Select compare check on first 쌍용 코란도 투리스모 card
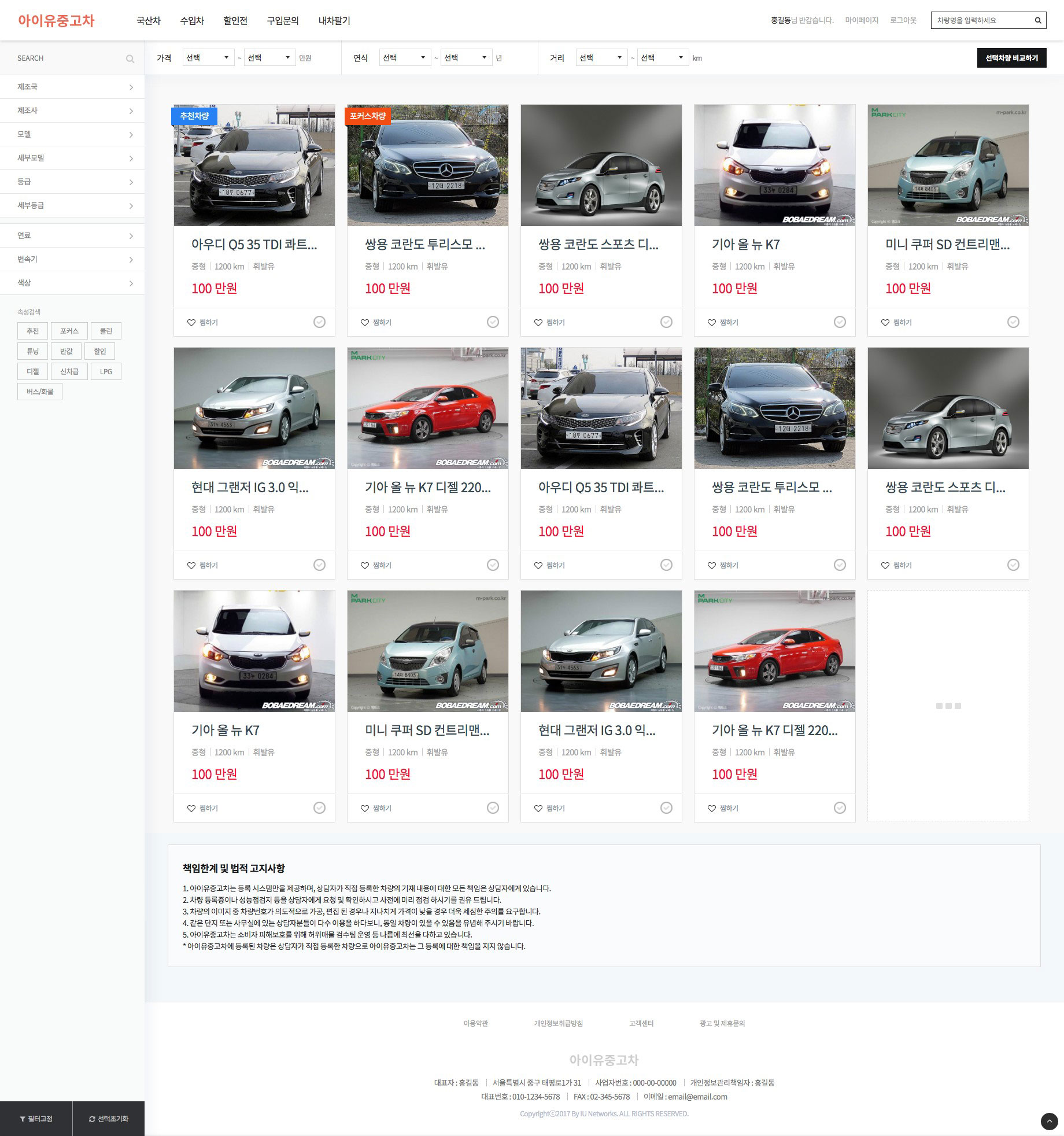The image size is (1064, 1136). 493,322
